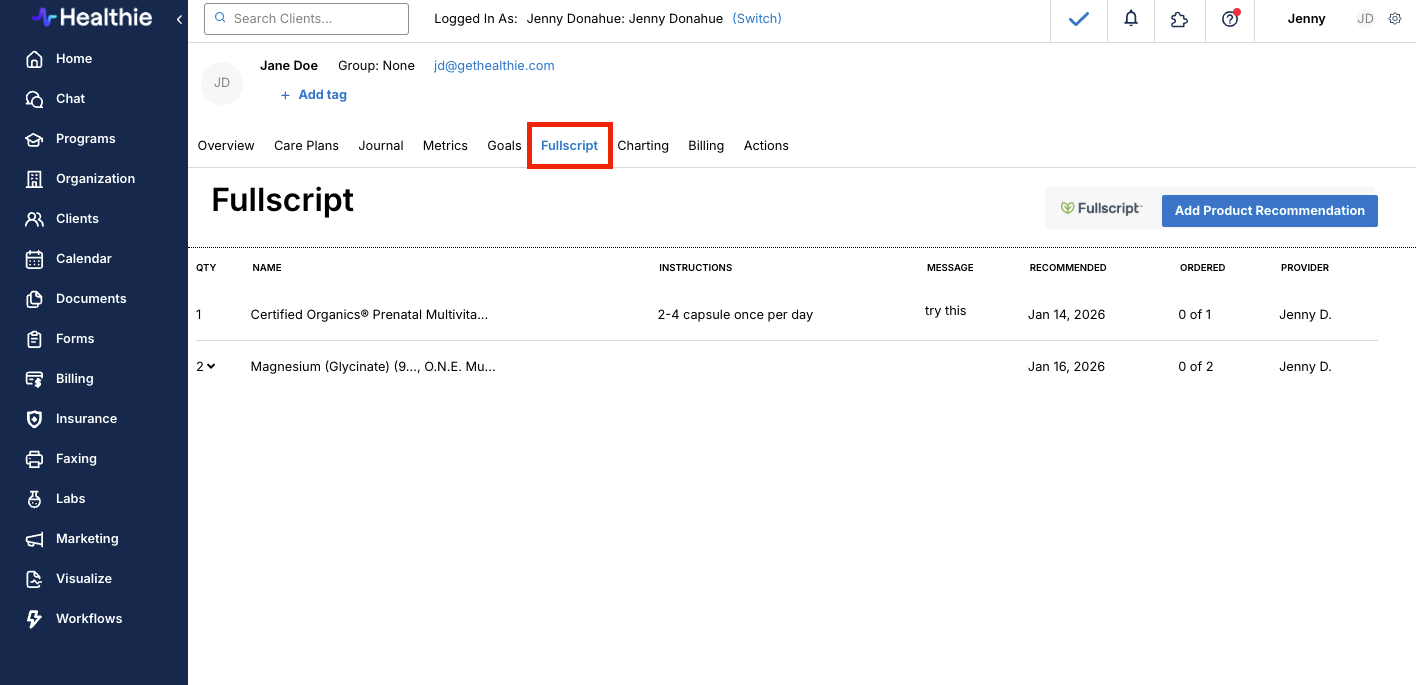Open the settings gear icon
Image resolution: width=1416 pixels, height=685 pixels.
click(x=1395, y=19)
